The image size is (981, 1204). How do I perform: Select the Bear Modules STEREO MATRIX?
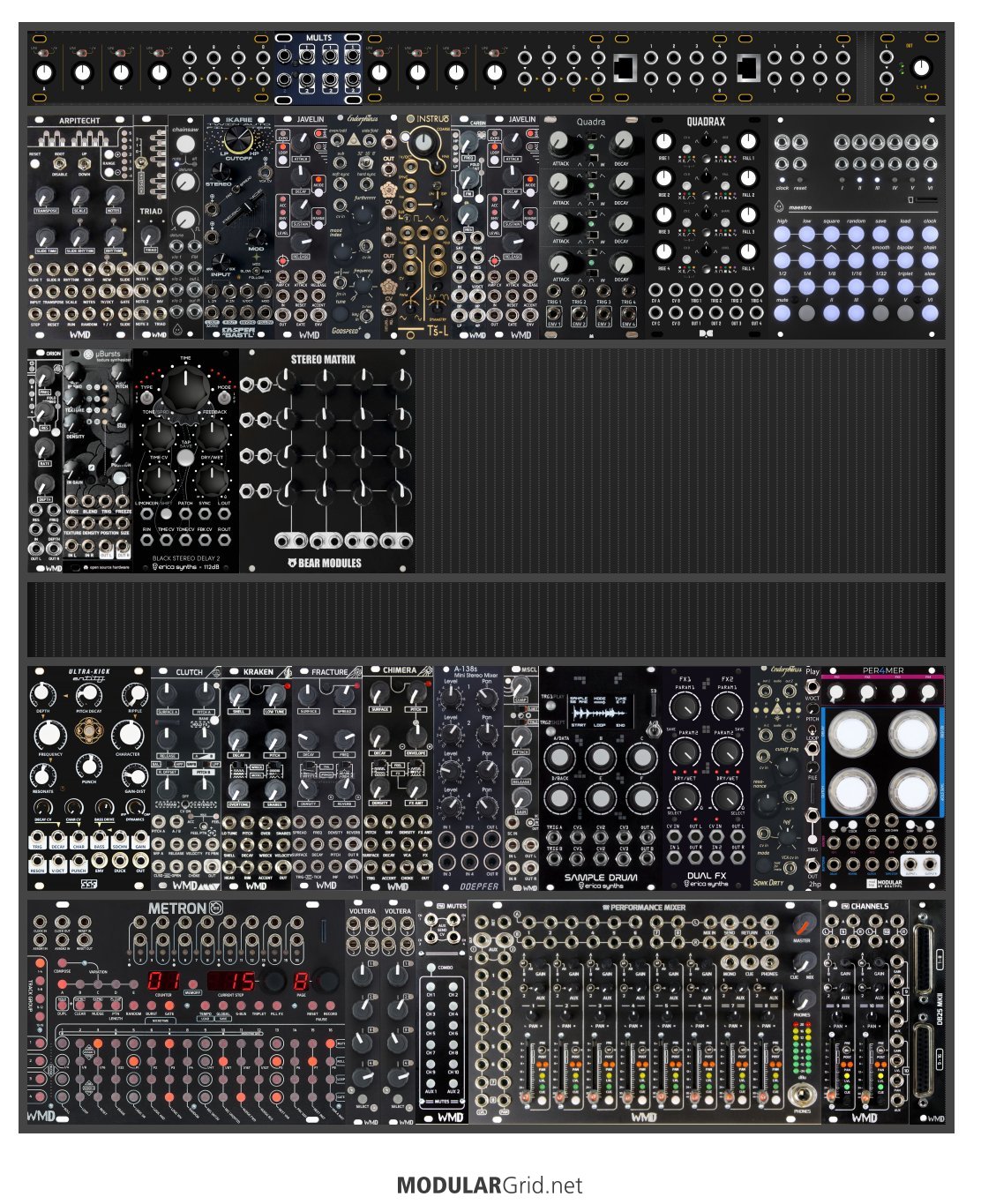pyautogui.click(x=326, y=460)
